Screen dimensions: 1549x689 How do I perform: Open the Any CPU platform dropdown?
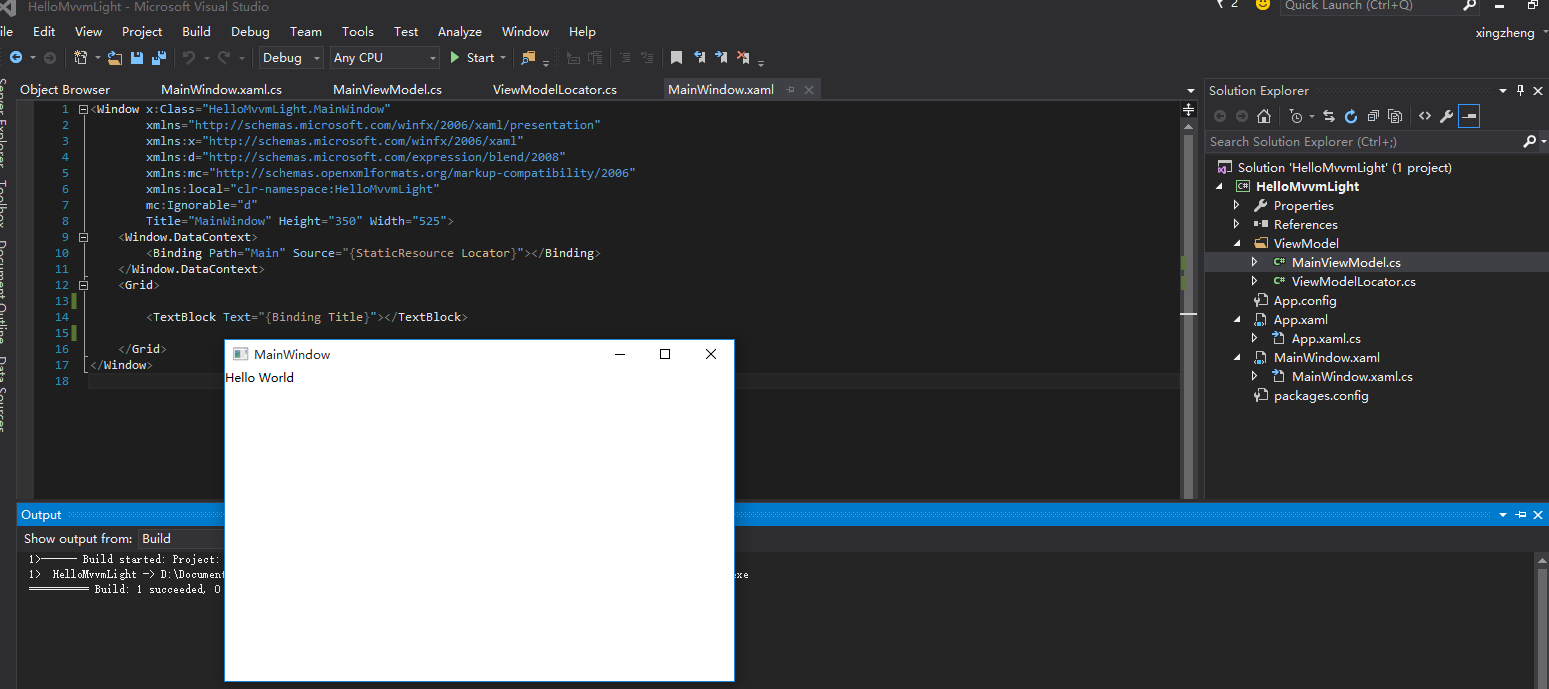(385, 58)
